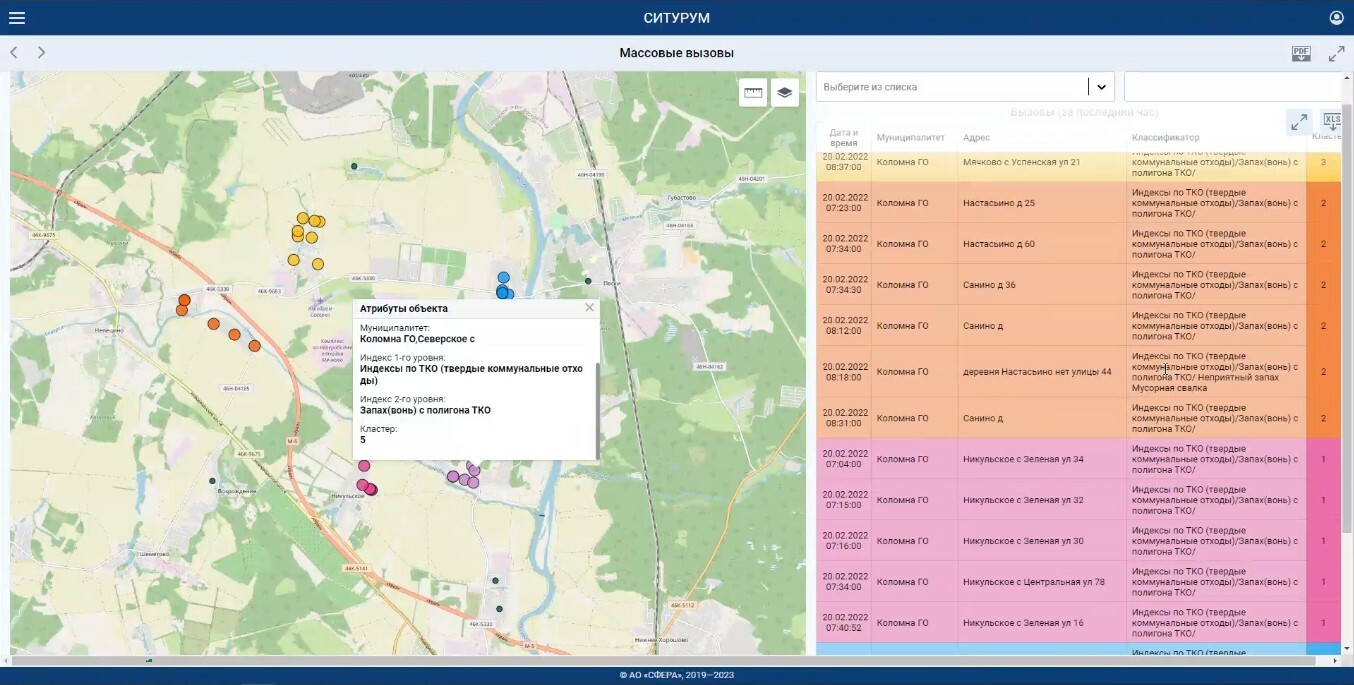
Task: Sort by Адрес column header
Action: pyautogui.click(x=976, y=138)
